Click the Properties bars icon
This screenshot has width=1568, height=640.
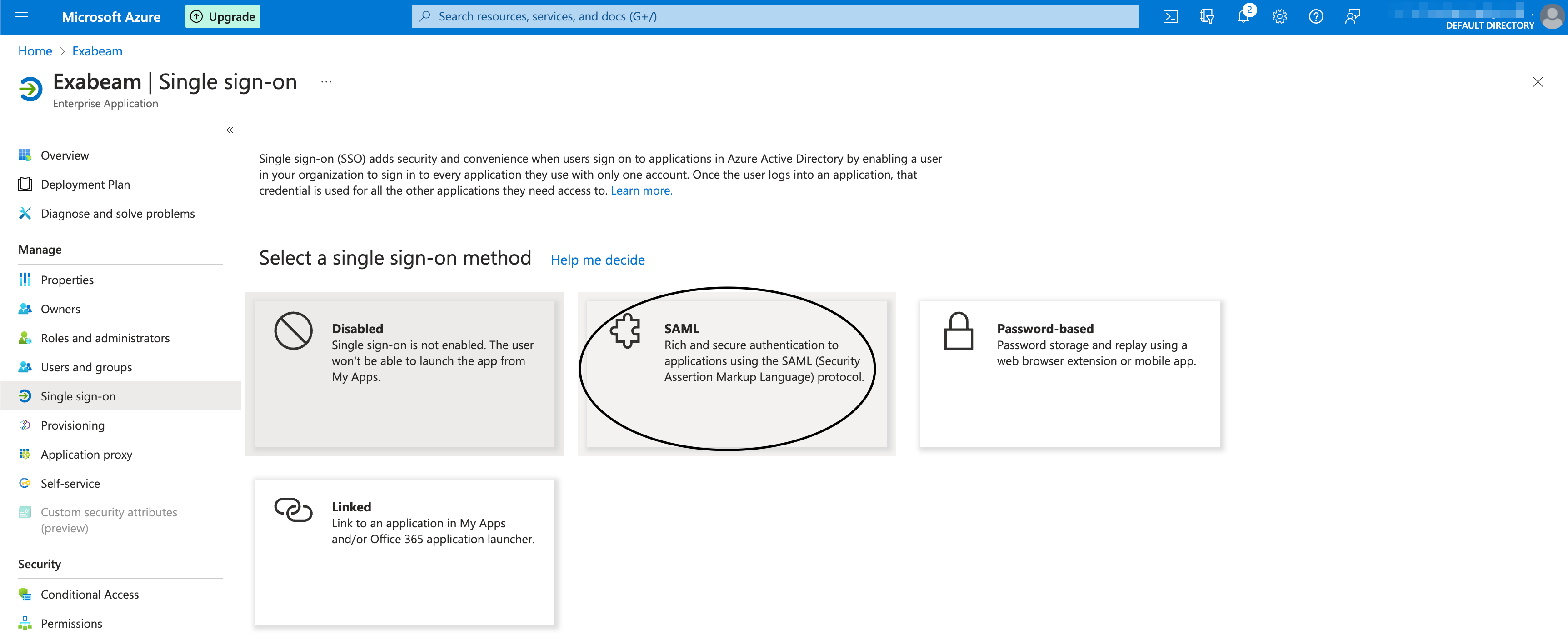click(25, 280)
